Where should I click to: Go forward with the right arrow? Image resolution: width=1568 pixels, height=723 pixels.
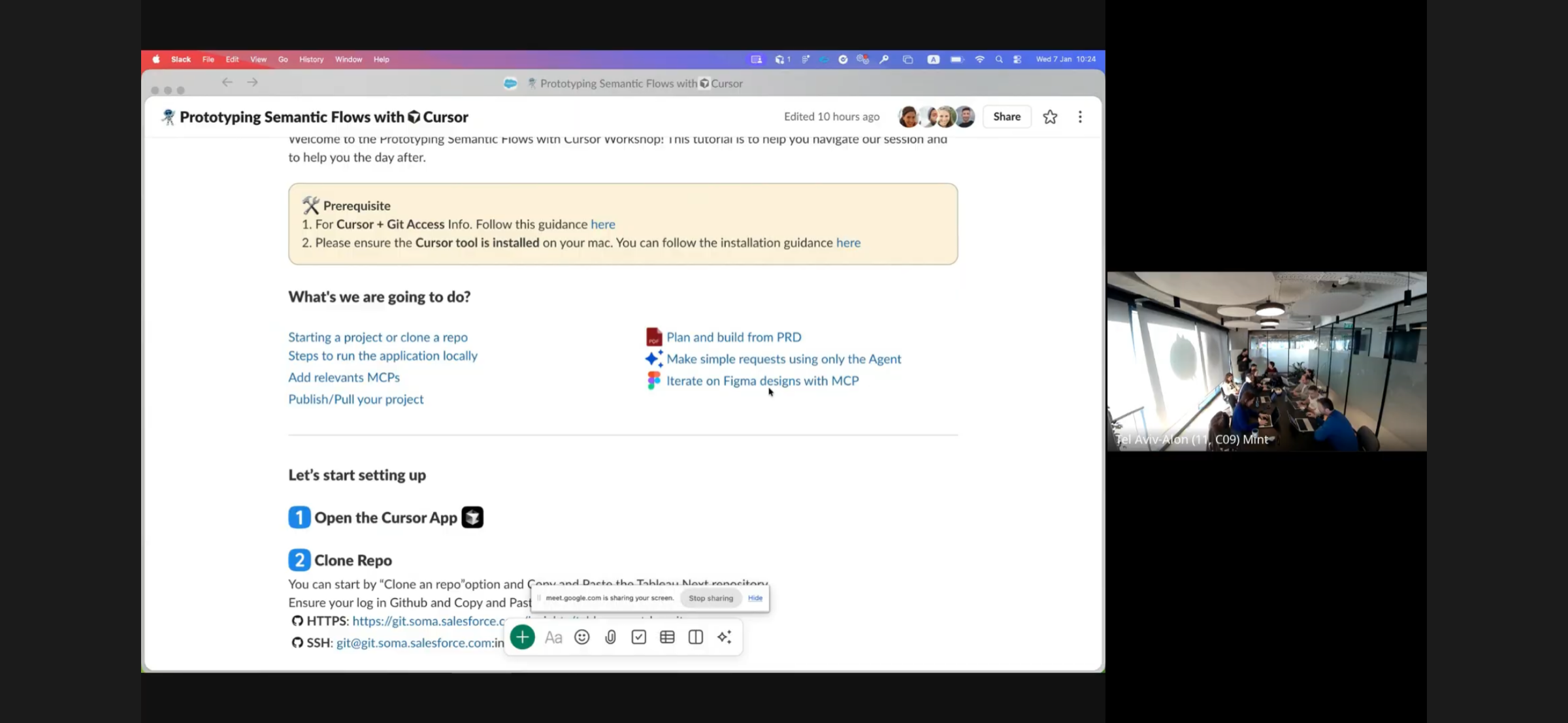click(x=253, y=82)
